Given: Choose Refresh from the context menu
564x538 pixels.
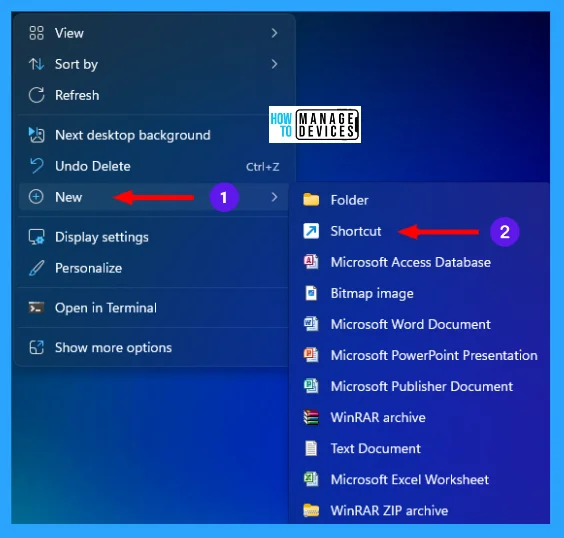Looking at the screenshot, I should (154, 95).
